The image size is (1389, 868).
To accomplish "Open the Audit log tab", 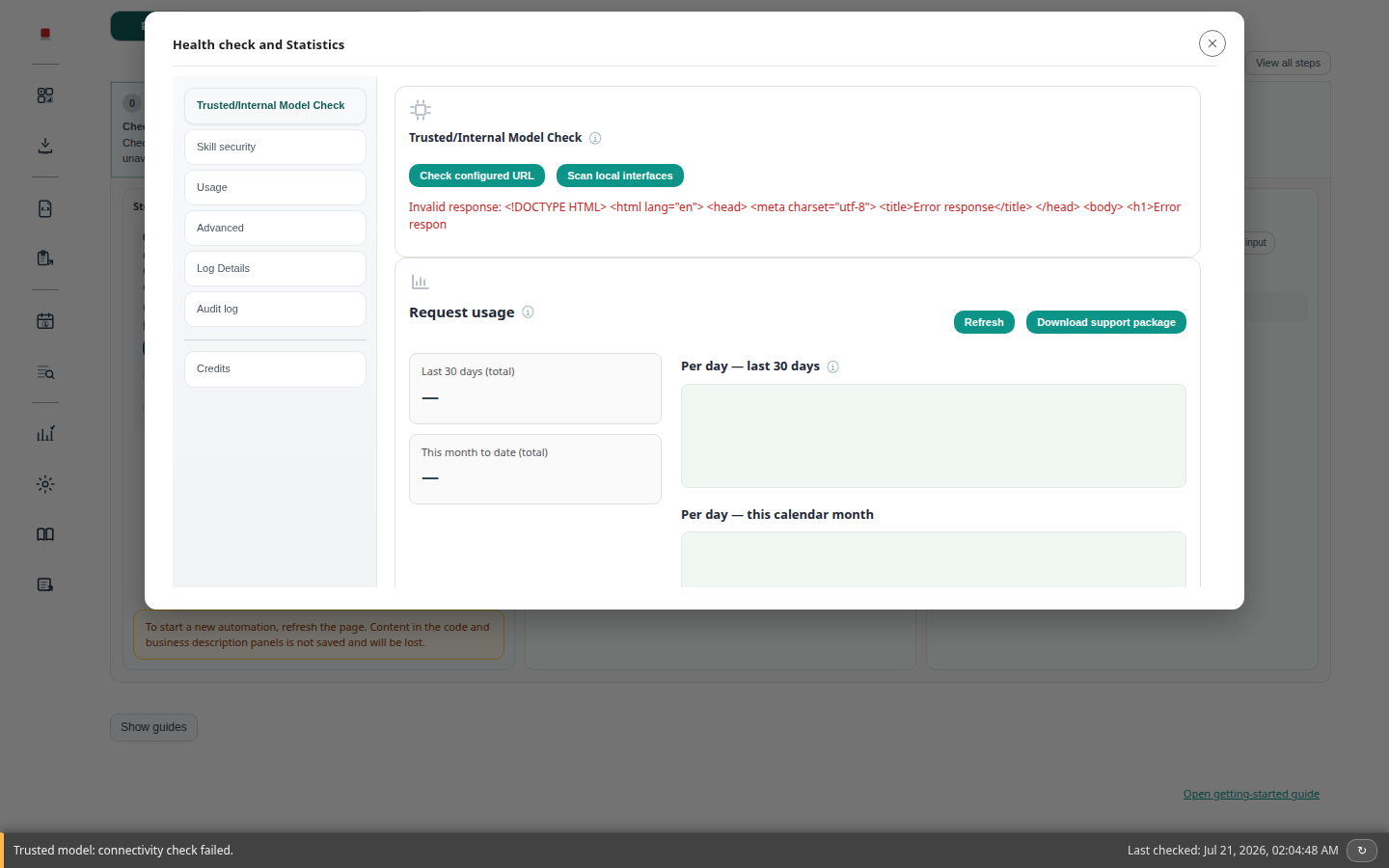I will 275,309.
